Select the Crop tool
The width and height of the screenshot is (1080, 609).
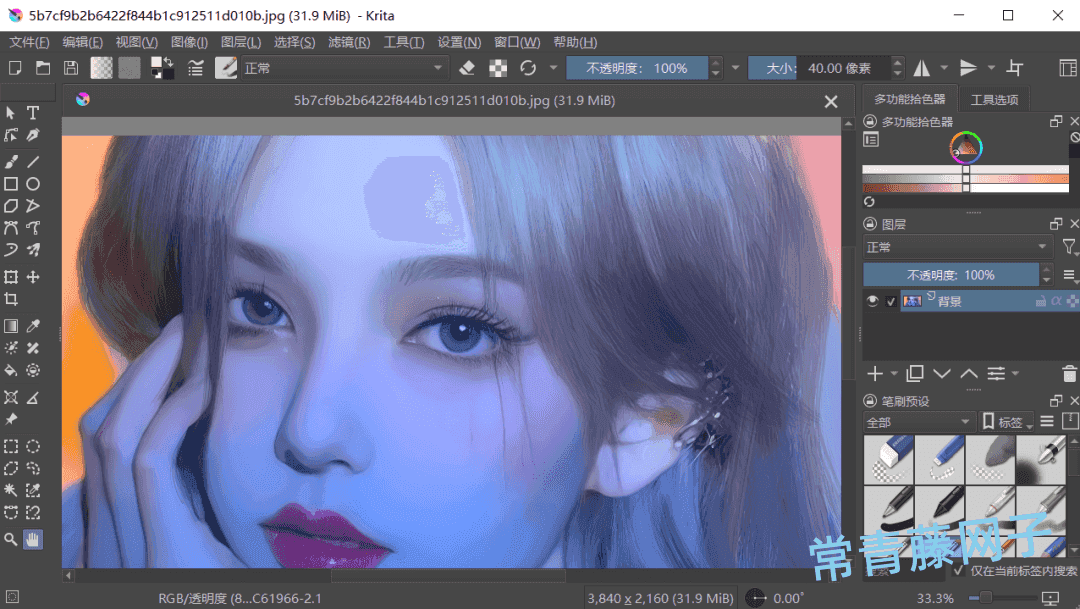coord(11,299)
